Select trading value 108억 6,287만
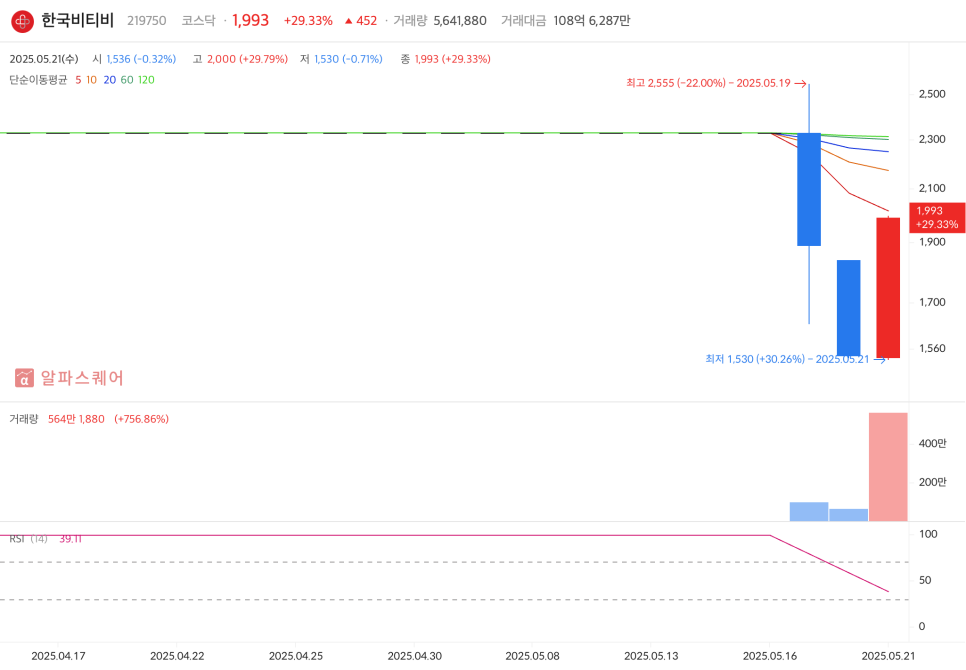Screen dimensions: 966x670 (x=591, y=21)
